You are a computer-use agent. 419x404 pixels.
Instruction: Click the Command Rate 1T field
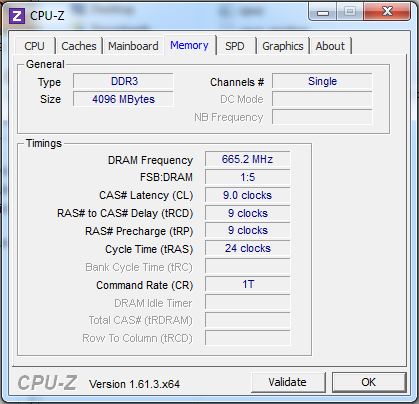(x=247, y=285)
